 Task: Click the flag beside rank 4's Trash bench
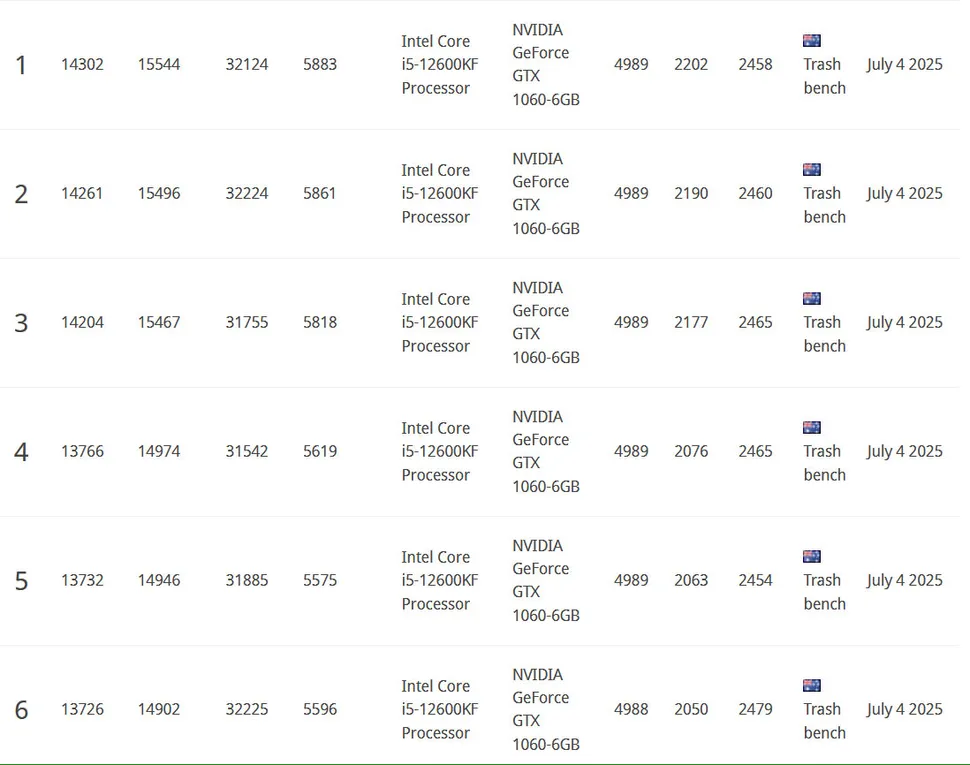pos(812,428)
